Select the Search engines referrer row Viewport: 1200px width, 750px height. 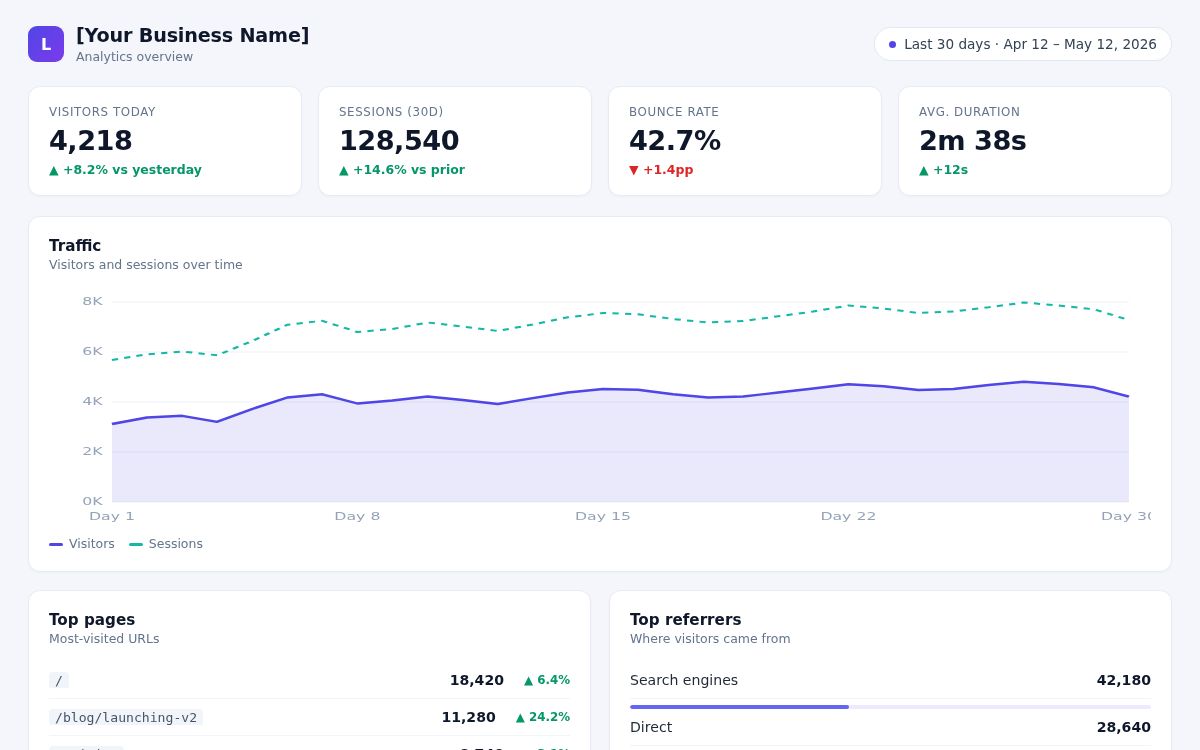point(890,680)
